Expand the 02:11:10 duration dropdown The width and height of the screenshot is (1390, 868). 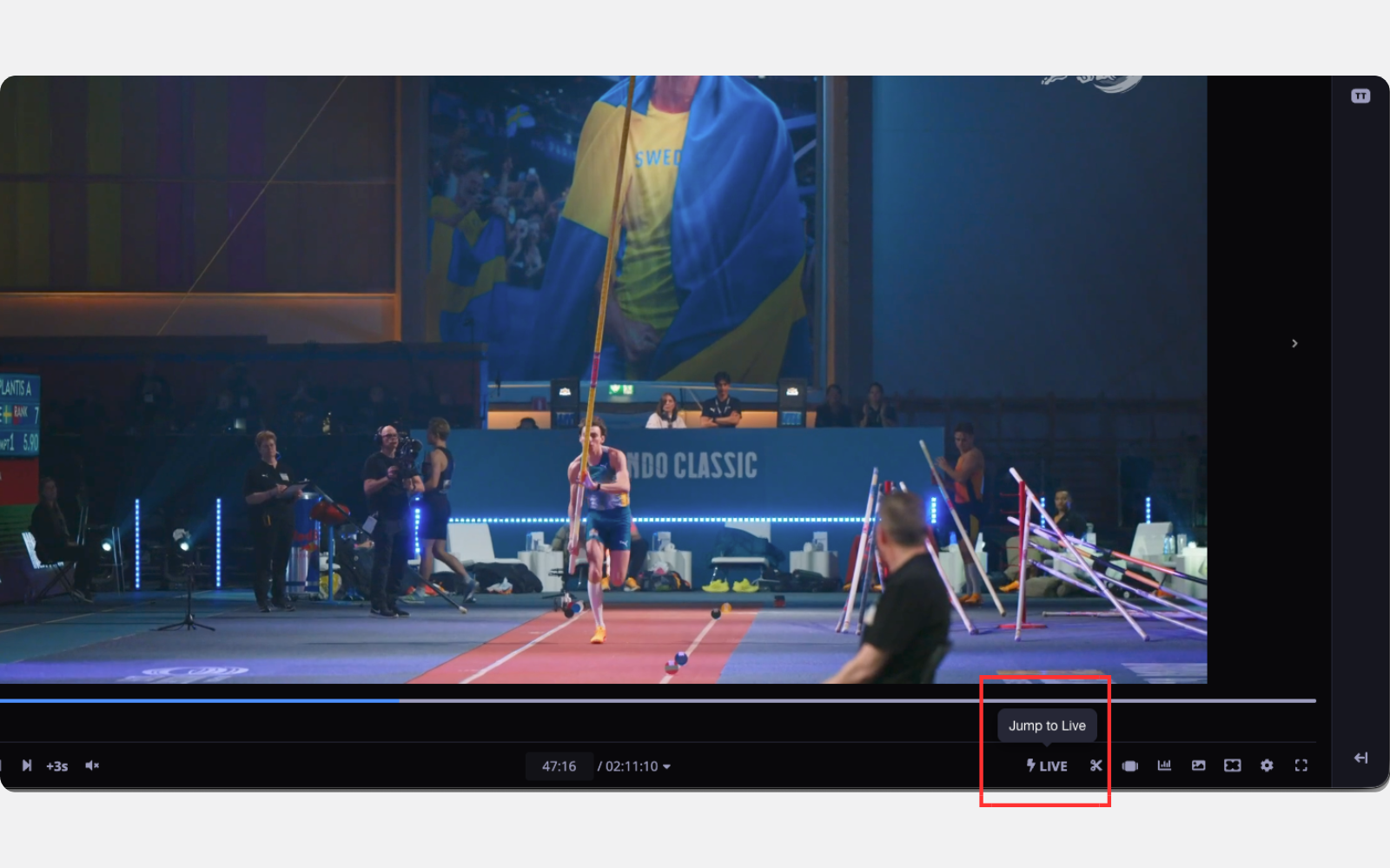(x=638, y=766)
